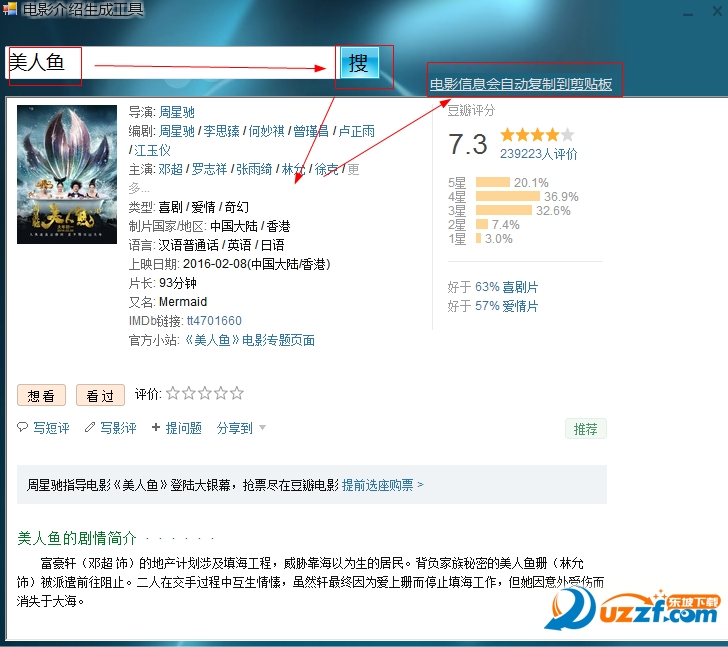Viewport: 728px width, 647px height.
Task: Click the 7.3 Douban score
Action: click(468, 144)
